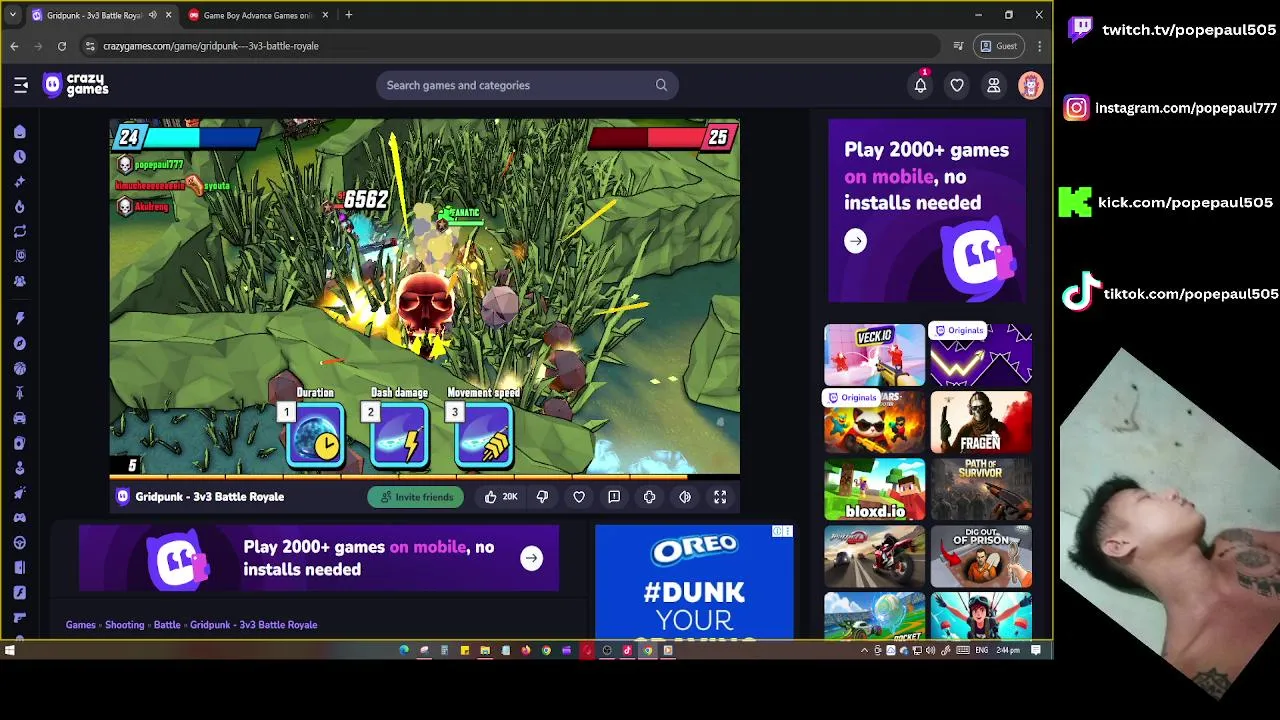The height and width of the screenshot is (720, 1280).
Task: Open Trending flame icon in sidebar
Action: tap(19, 207)
